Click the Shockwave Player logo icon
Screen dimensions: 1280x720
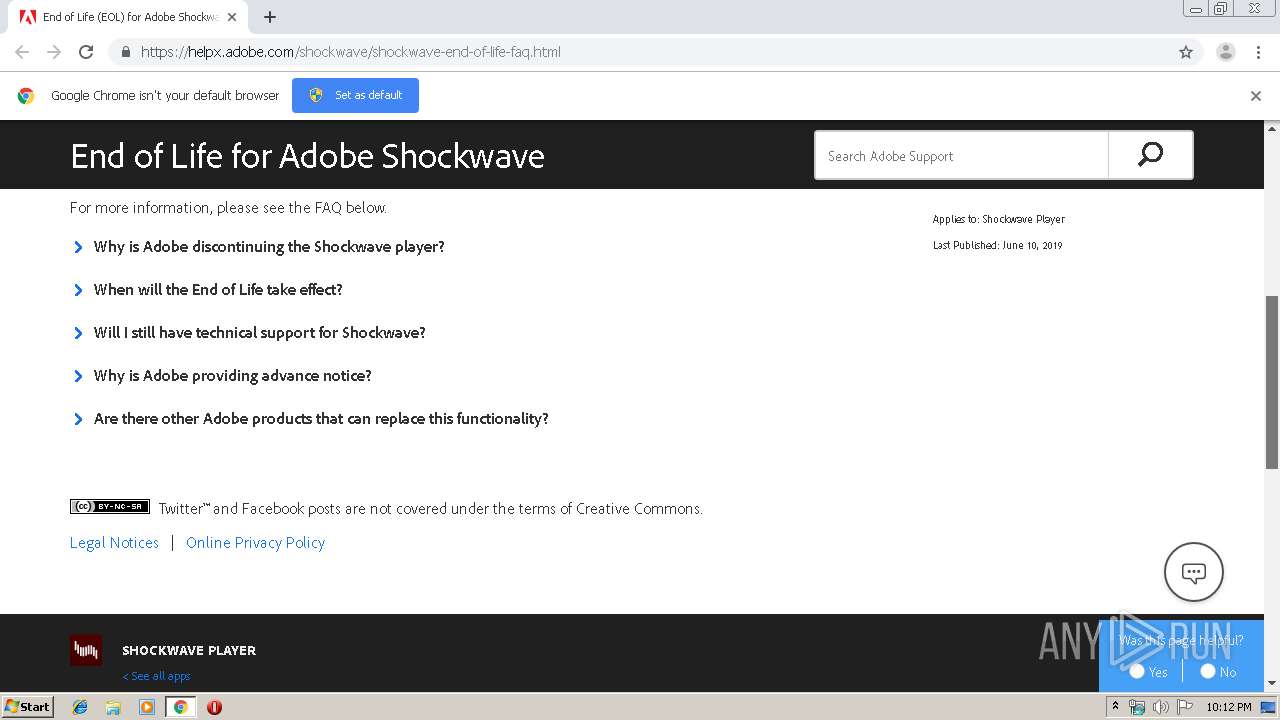86,650
